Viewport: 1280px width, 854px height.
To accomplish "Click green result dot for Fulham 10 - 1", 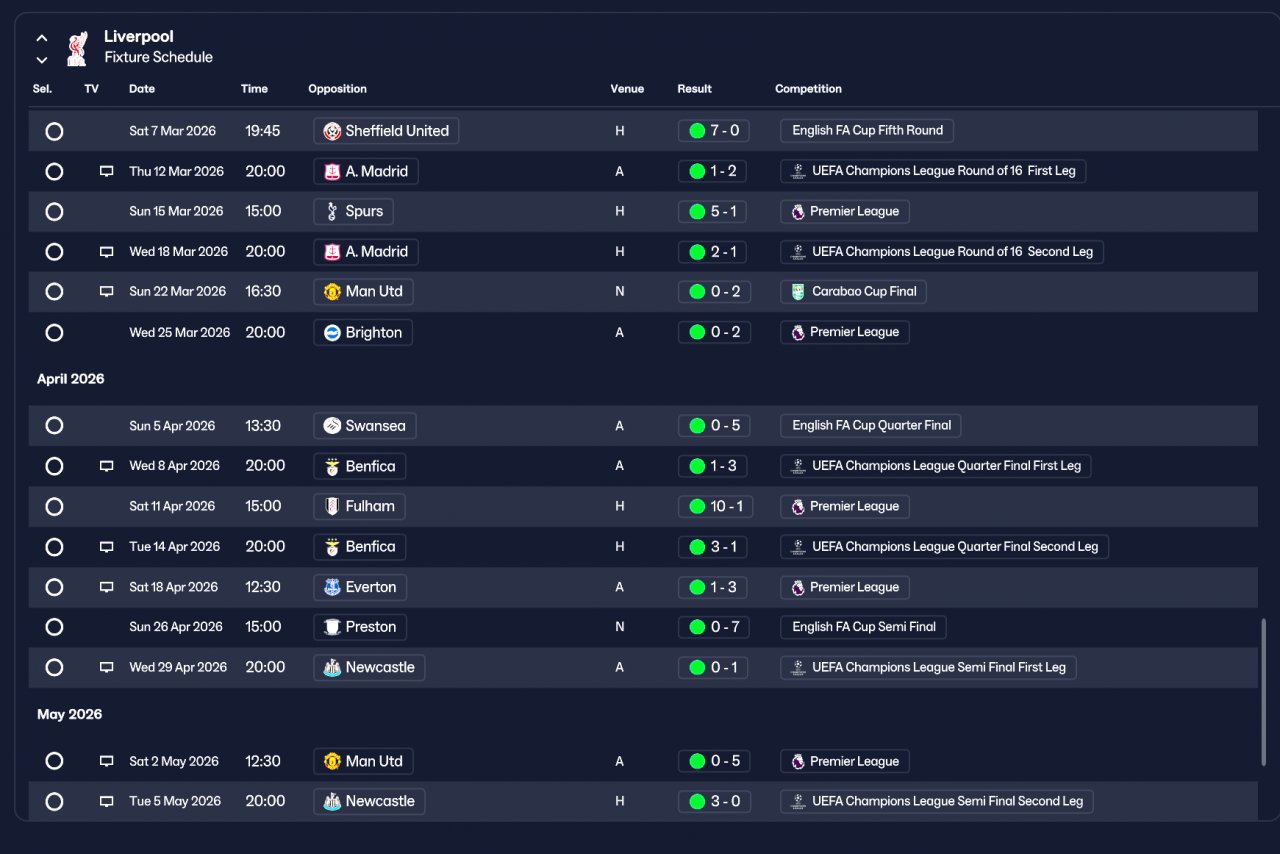I will pos(697,507).
